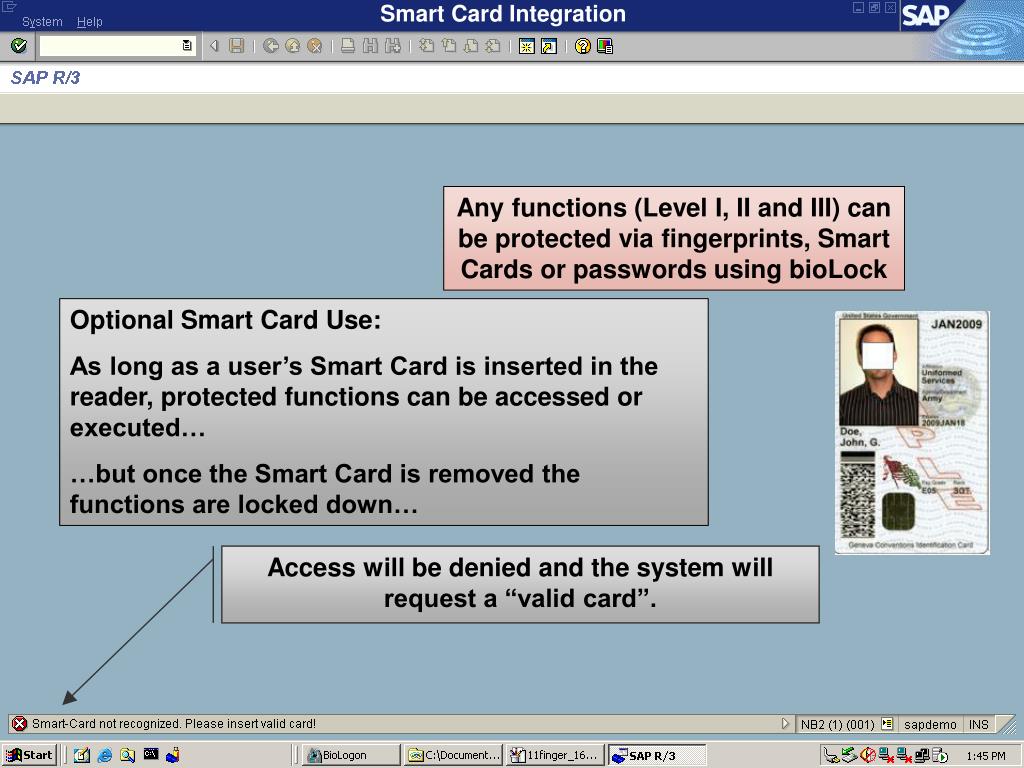Viewport: 1024px width, 768px height.
Task: Click the SAP logo in the corner
Action: (x=925, y=16)
